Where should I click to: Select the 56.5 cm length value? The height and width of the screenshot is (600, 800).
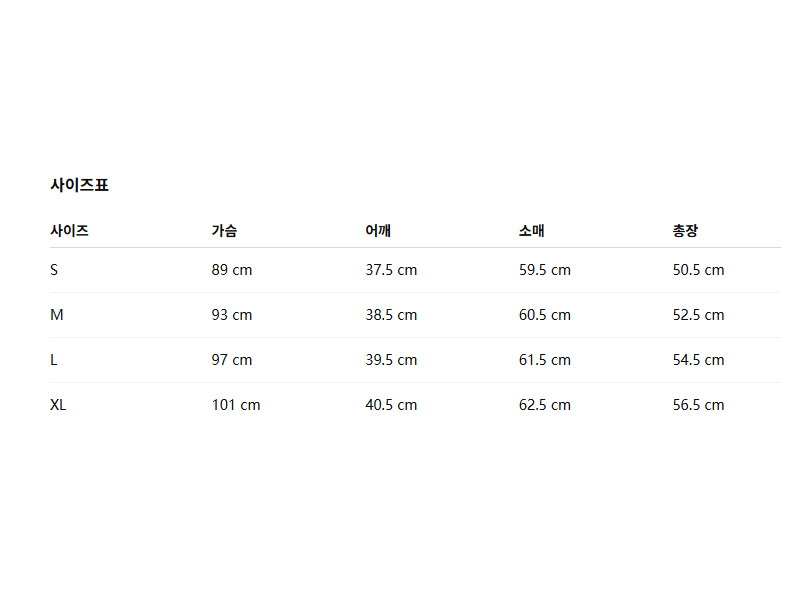(698, 405)
